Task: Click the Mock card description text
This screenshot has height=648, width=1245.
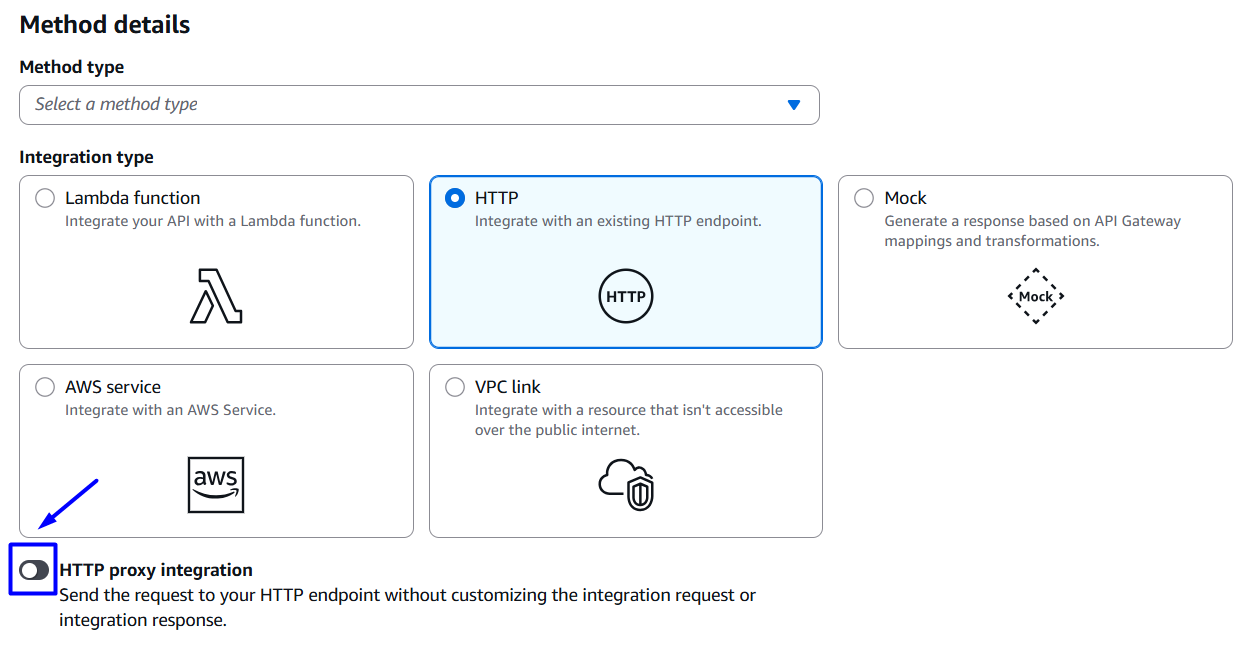Action: (x=1032, y=231)
